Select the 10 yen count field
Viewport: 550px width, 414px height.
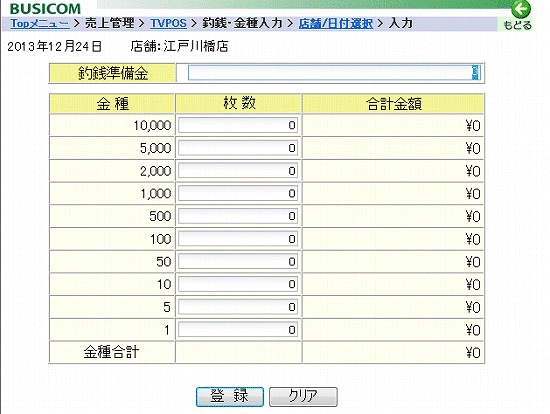tap(238, 284)
